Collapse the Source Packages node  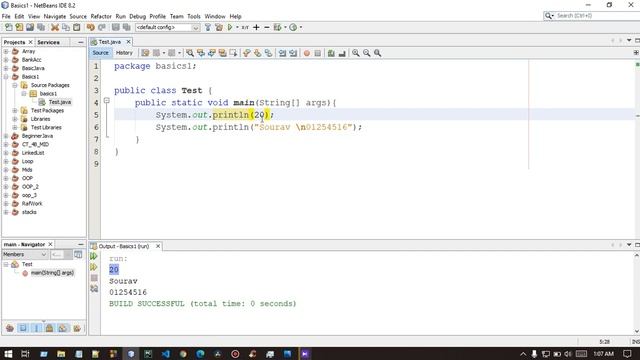15,85
